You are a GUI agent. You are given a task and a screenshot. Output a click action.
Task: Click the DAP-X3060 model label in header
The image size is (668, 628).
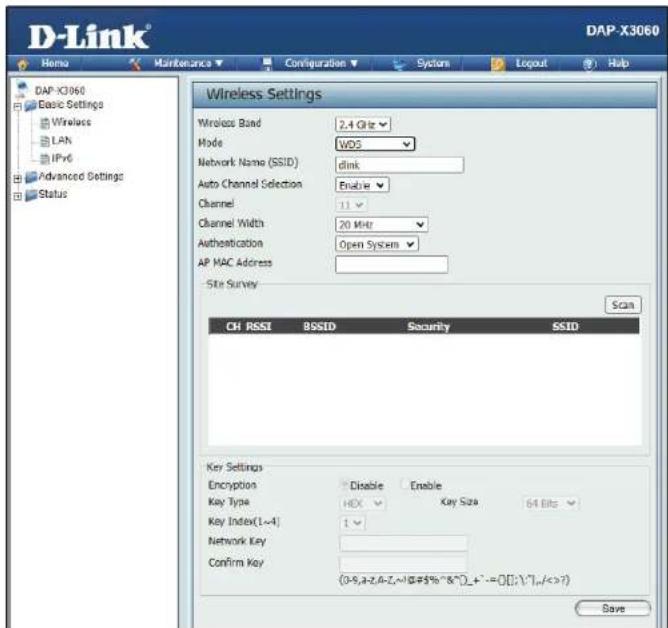(622, 31)
